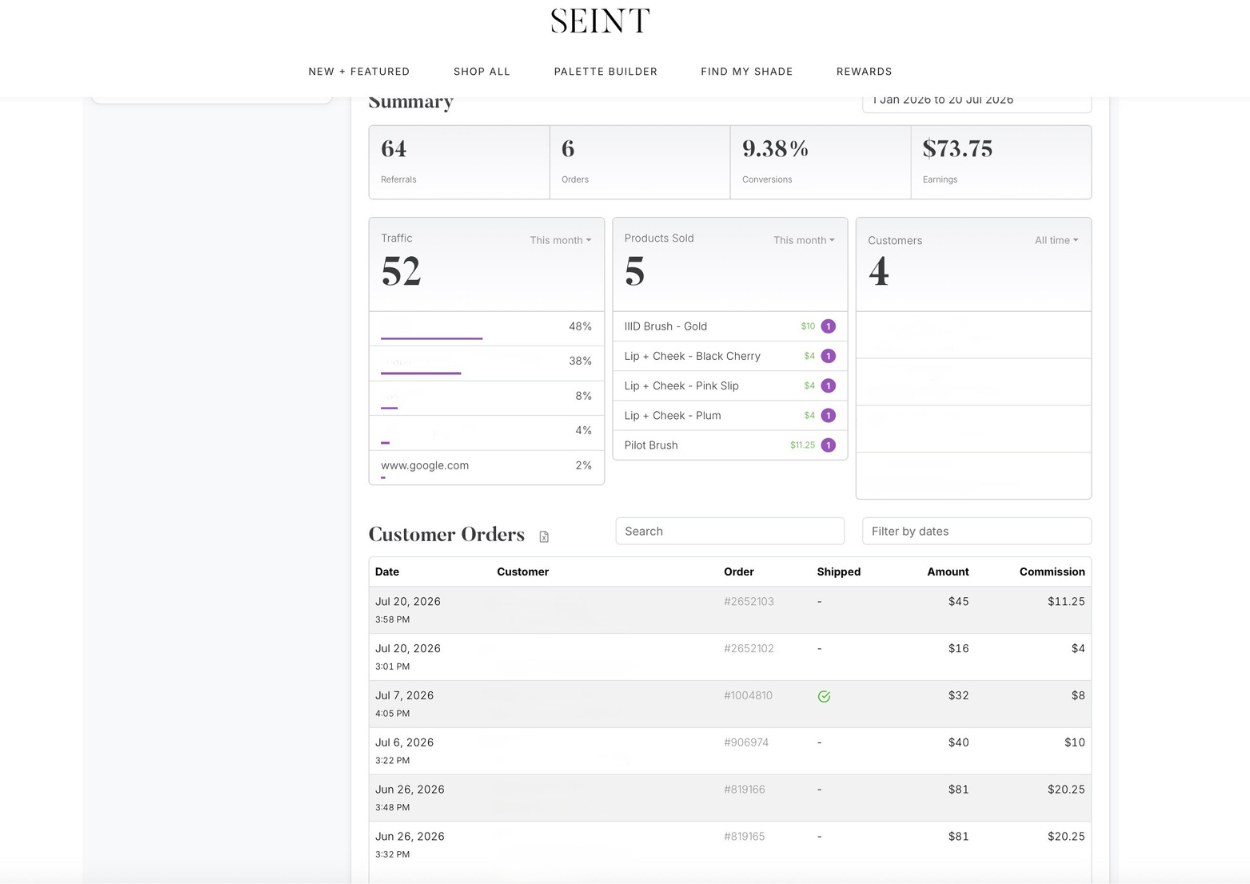Click the quantity badge beside IIID Brush - Gold
This screenshot has width=1250, height=884.
[828, 326]
